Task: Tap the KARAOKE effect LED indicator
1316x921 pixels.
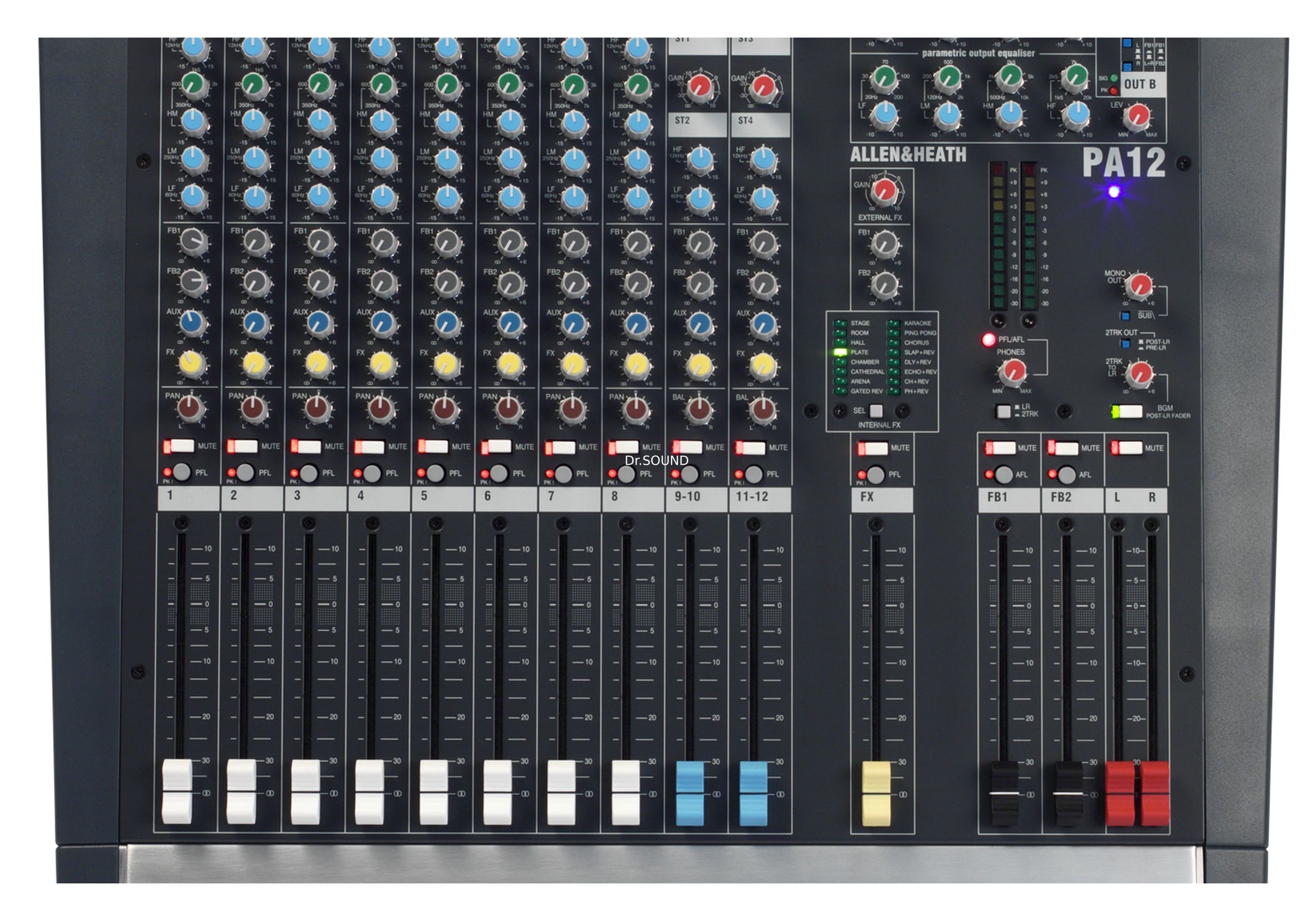Action: [893, 323]
